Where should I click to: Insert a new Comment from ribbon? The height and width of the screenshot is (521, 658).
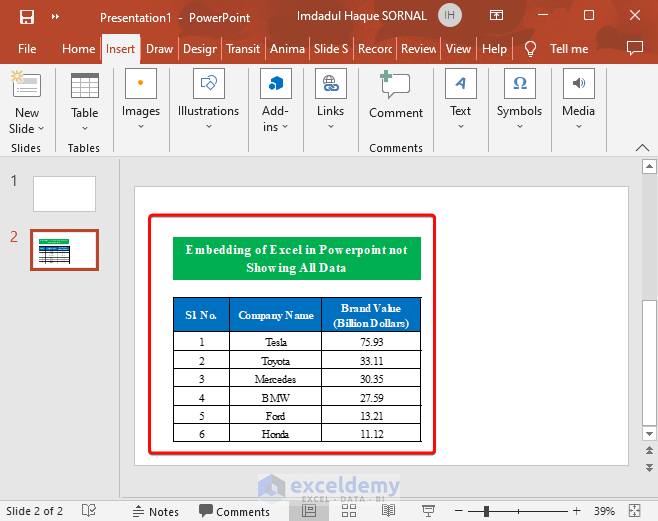pyautogui.click(x=396, y=95)
